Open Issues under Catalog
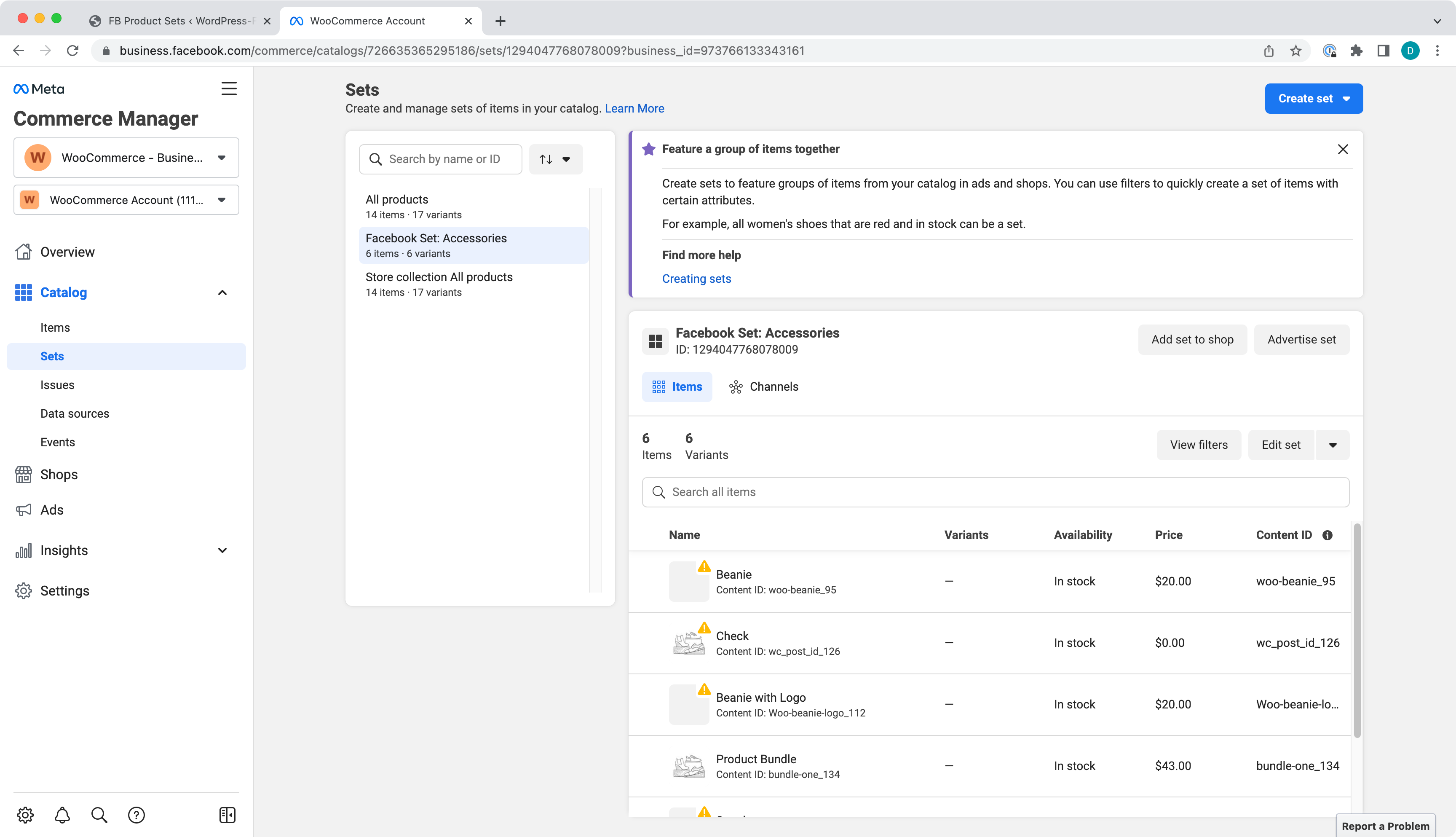 point(57,385)
